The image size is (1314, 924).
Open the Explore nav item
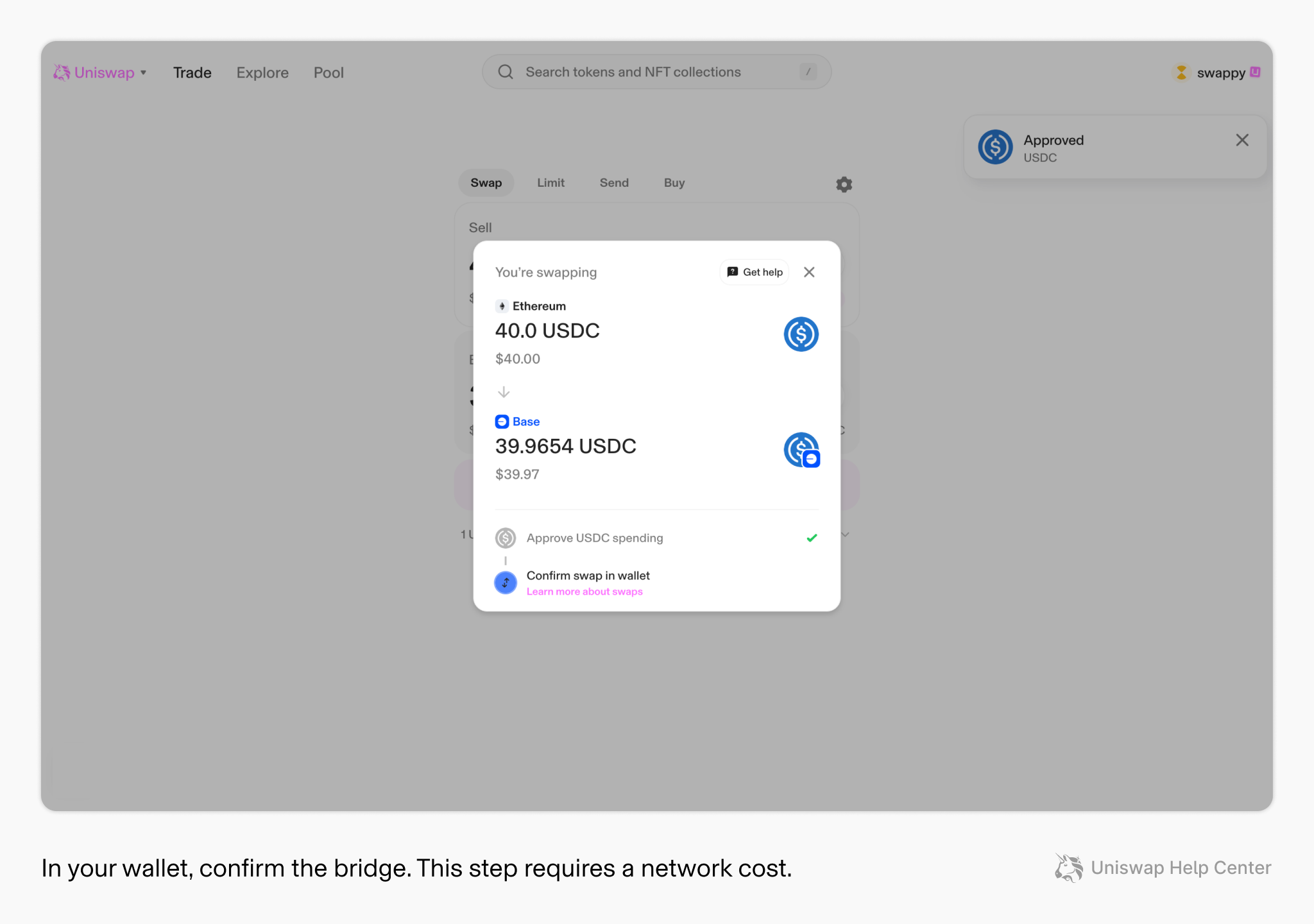click(x=262, y=73)
